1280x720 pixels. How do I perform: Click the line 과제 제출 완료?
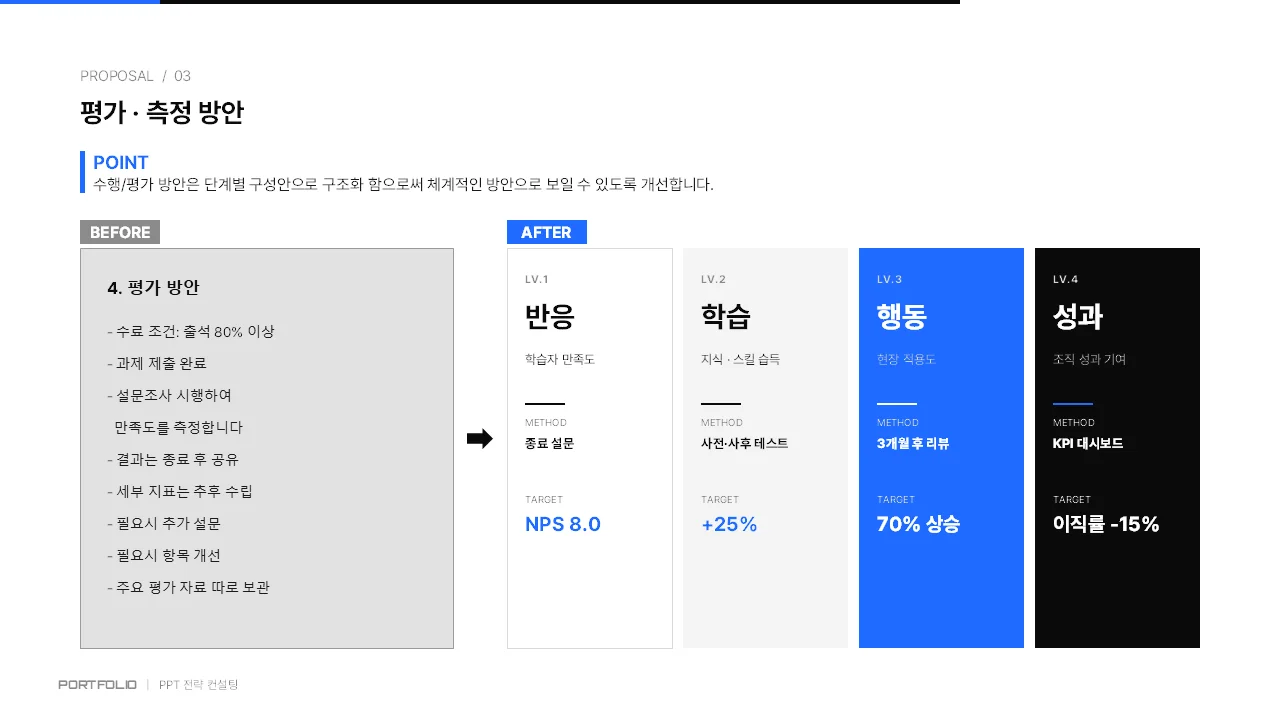156,364
